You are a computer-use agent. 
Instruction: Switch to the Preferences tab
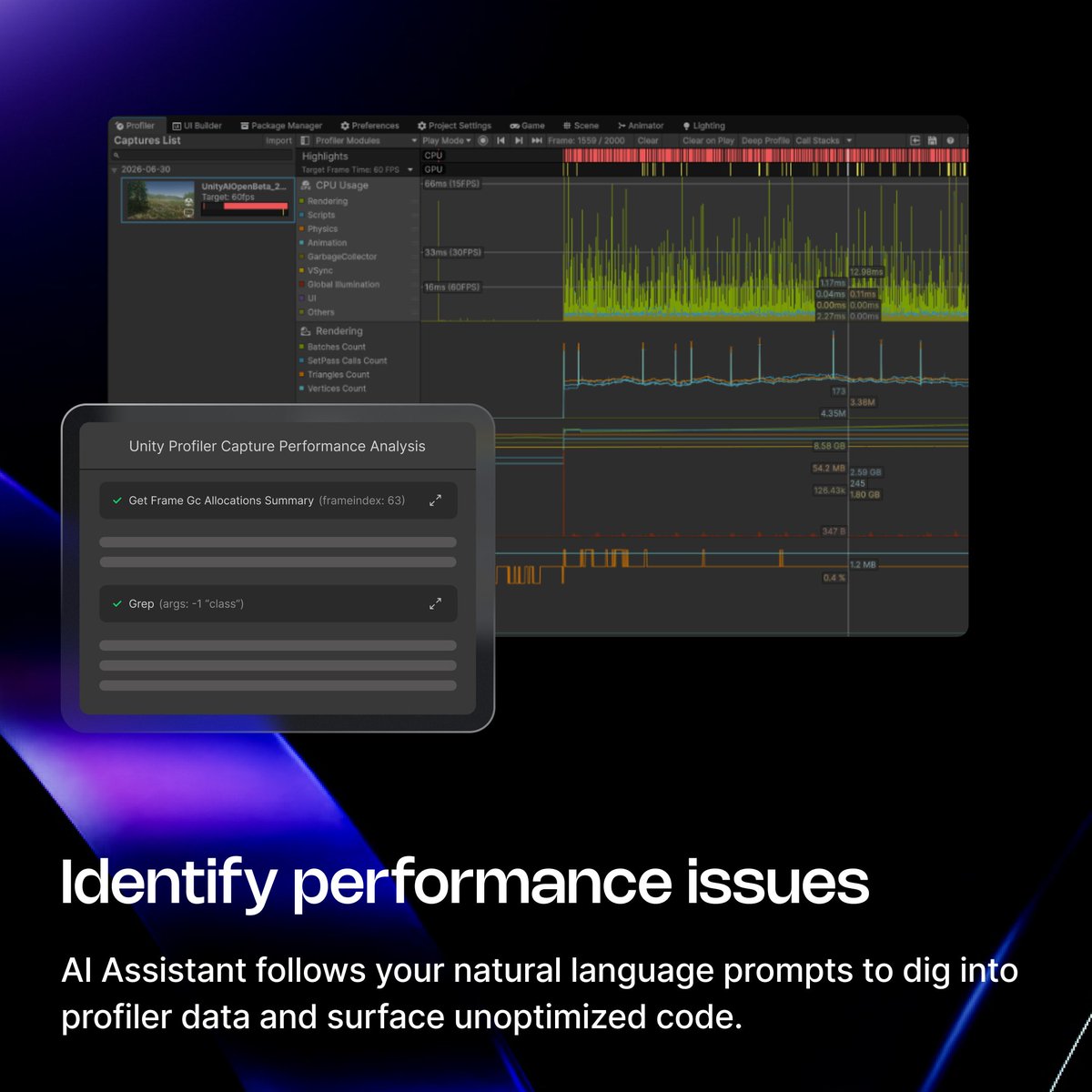(x=369, y=126)
